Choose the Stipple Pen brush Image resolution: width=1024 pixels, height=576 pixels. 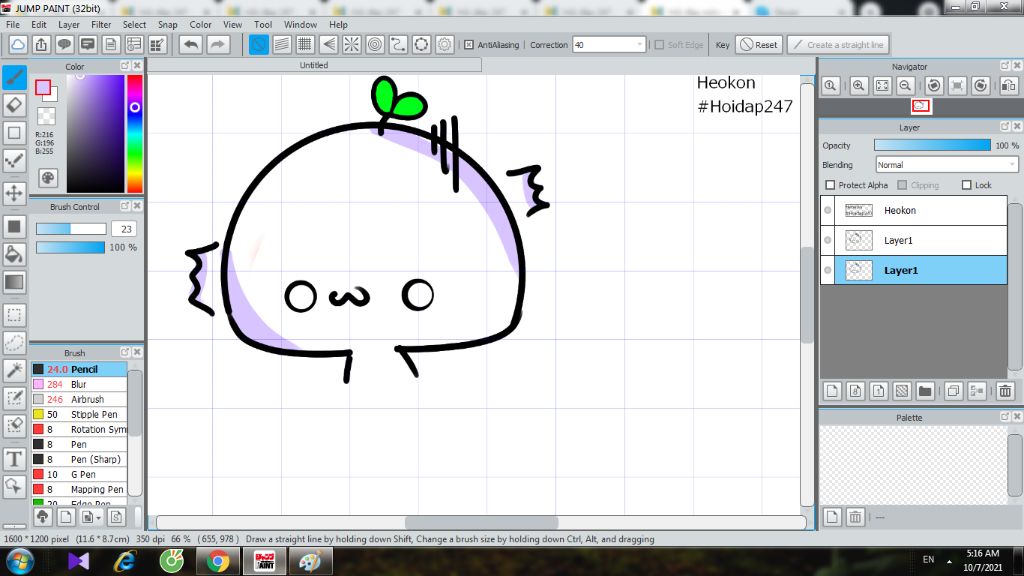click(x=79, y=414)
